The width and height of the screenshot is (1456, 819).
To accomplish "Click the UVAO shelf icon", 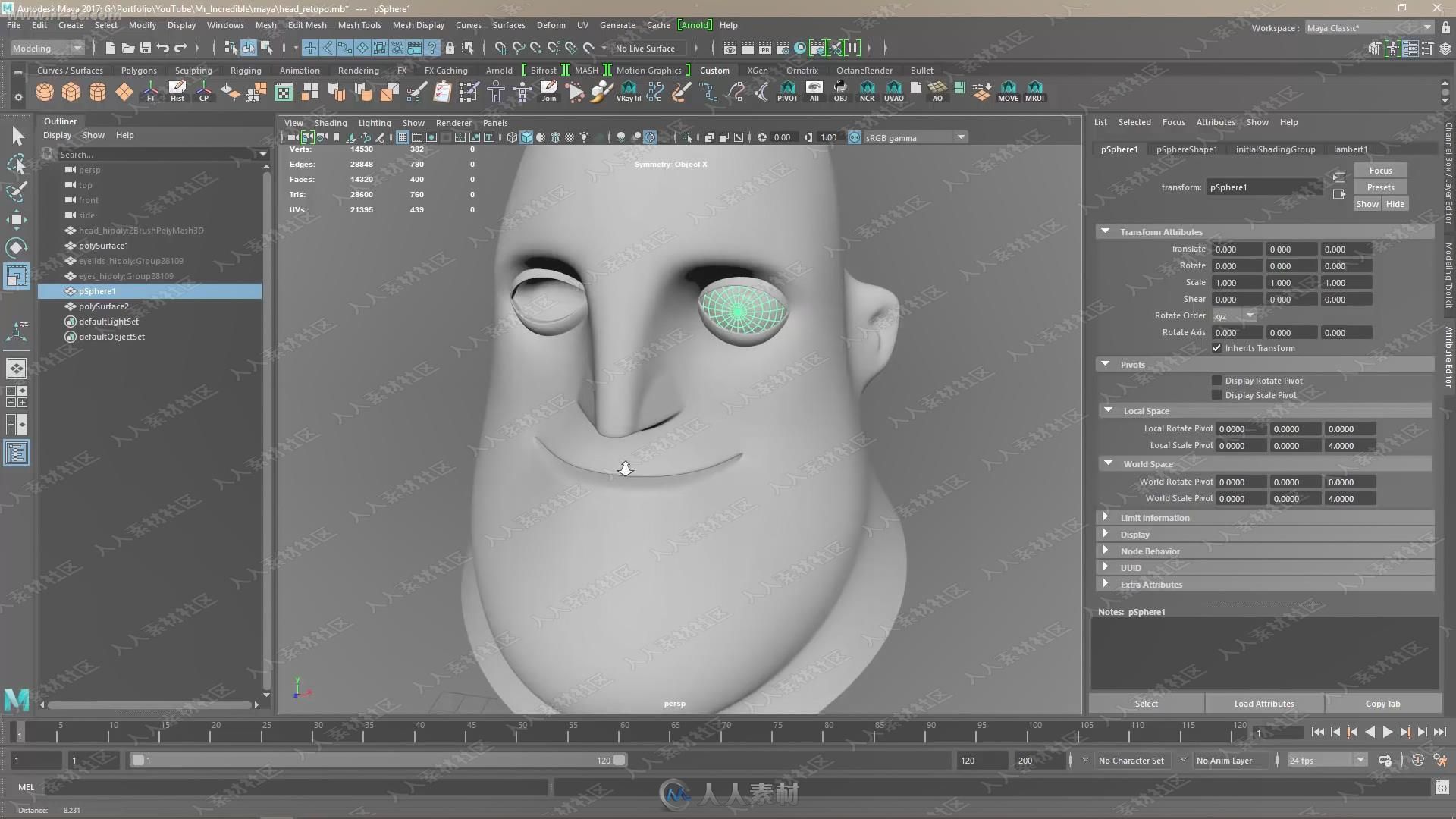I will coord(894,93).
